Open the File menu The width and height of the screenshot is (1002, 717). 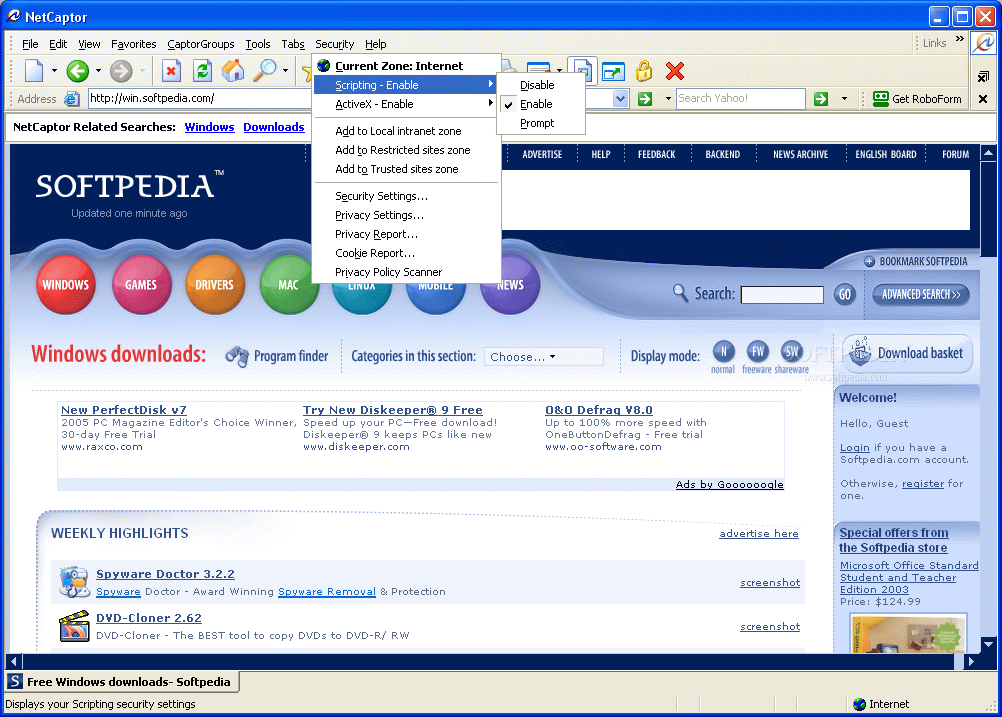click(30, 44)
